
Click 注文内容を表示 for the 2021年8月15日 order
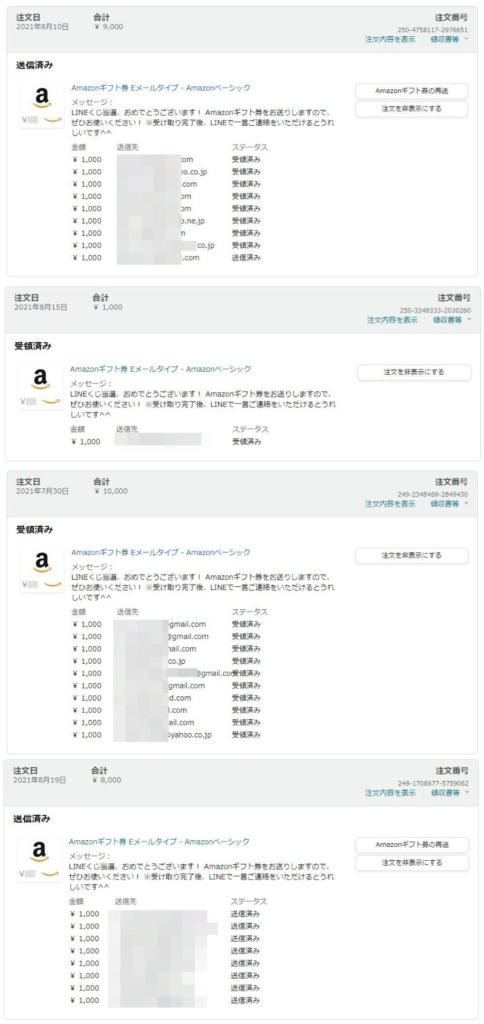pos(392,320)
